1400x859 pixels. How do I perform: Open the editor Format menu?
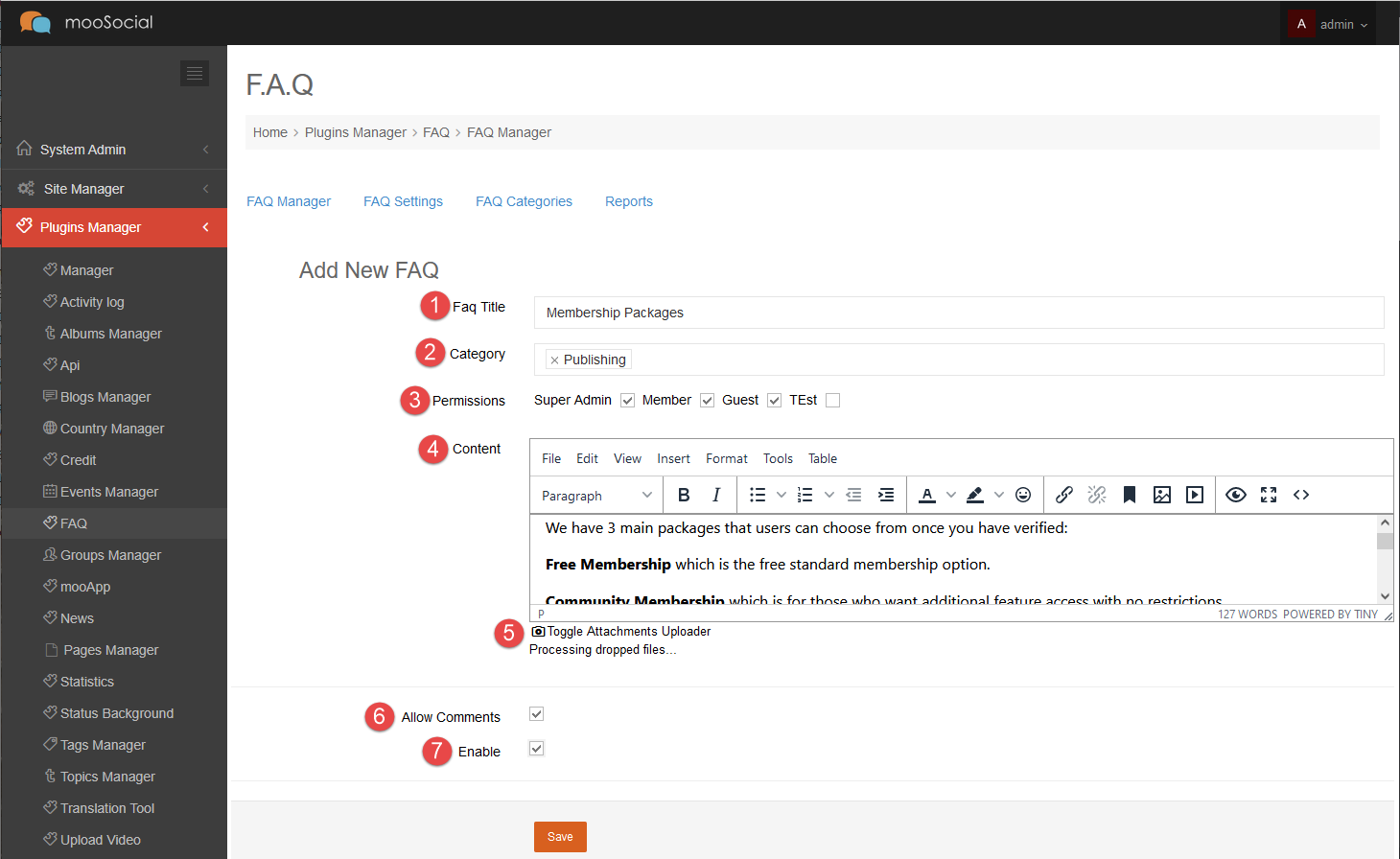[727, 458]
